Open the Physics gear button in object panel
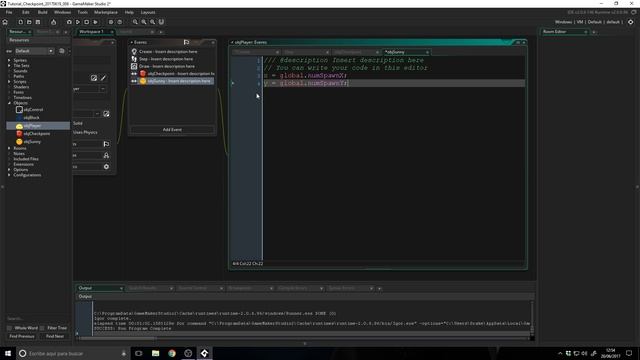Viewport: 640px width, 360px height. (107, 167)
